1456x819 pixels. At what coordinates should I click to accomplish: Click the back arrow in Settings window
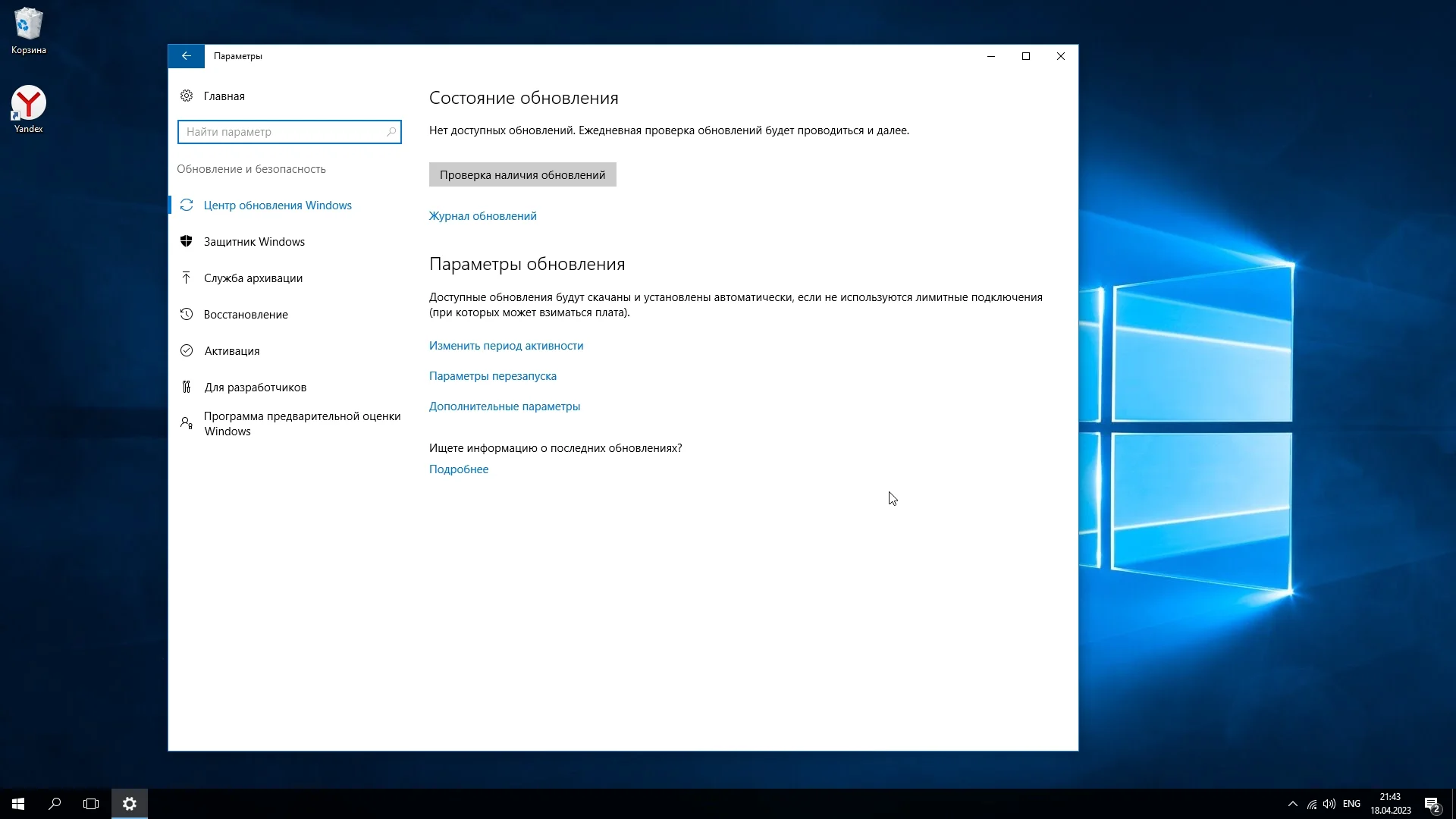click(186, 56)
